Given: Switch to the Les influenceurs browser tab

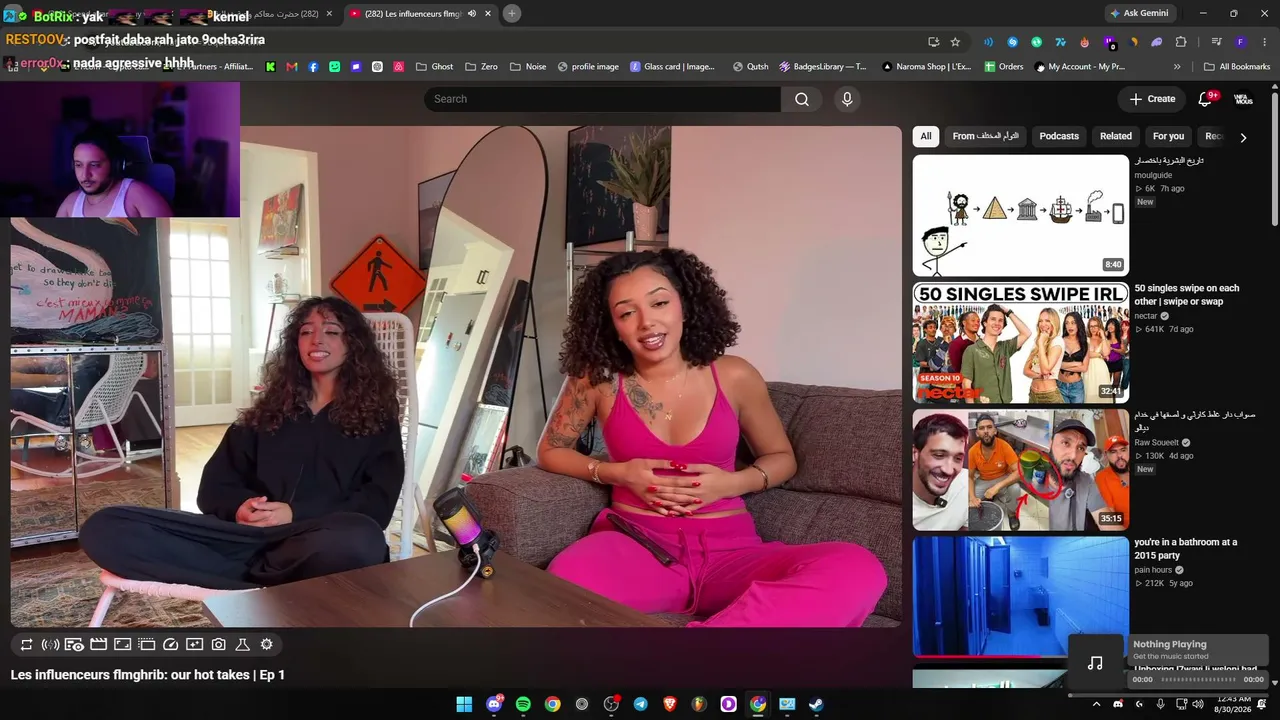Looking at the screenshot, I should (420, 14).
